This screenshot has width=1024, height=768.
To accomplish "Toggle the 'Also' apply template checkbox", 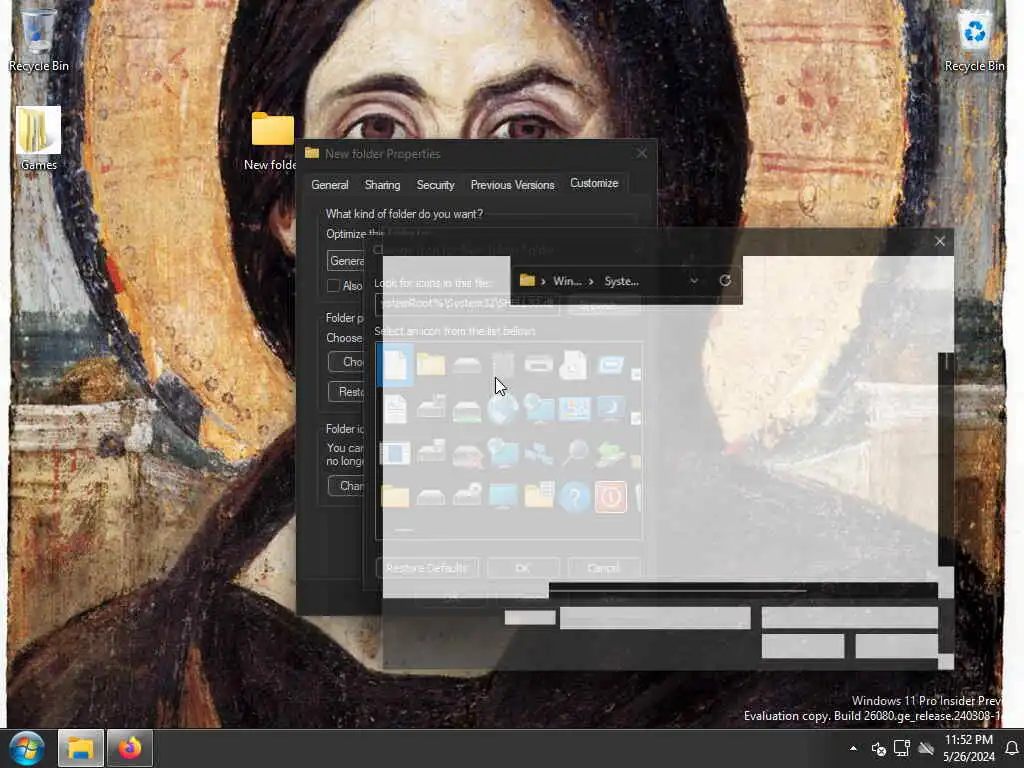I will click(x=333, y=285).
